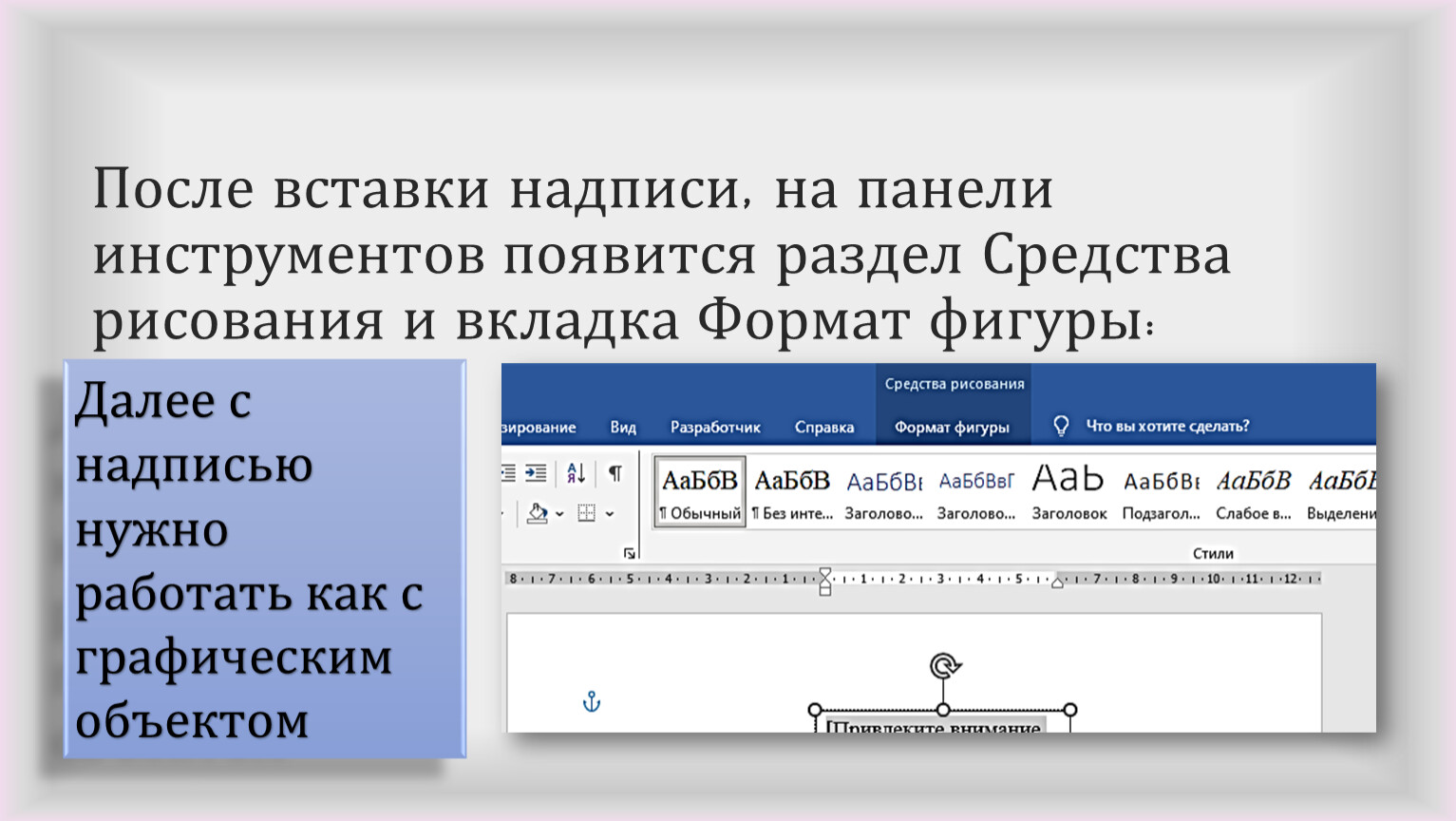This screenshot has width=1456, height=821.
Task: Click the top-right text box resize handle
Action: tap(1070, 710)
